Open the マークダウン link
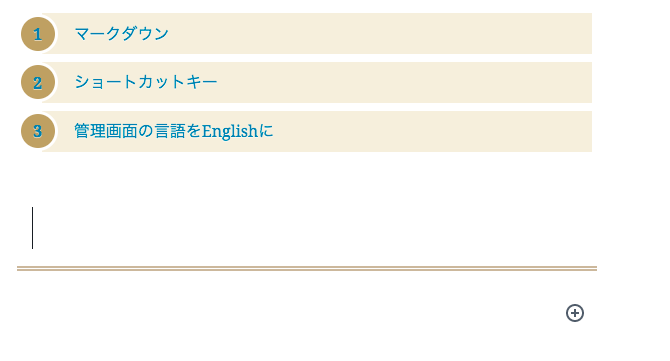 click(122, 34)
